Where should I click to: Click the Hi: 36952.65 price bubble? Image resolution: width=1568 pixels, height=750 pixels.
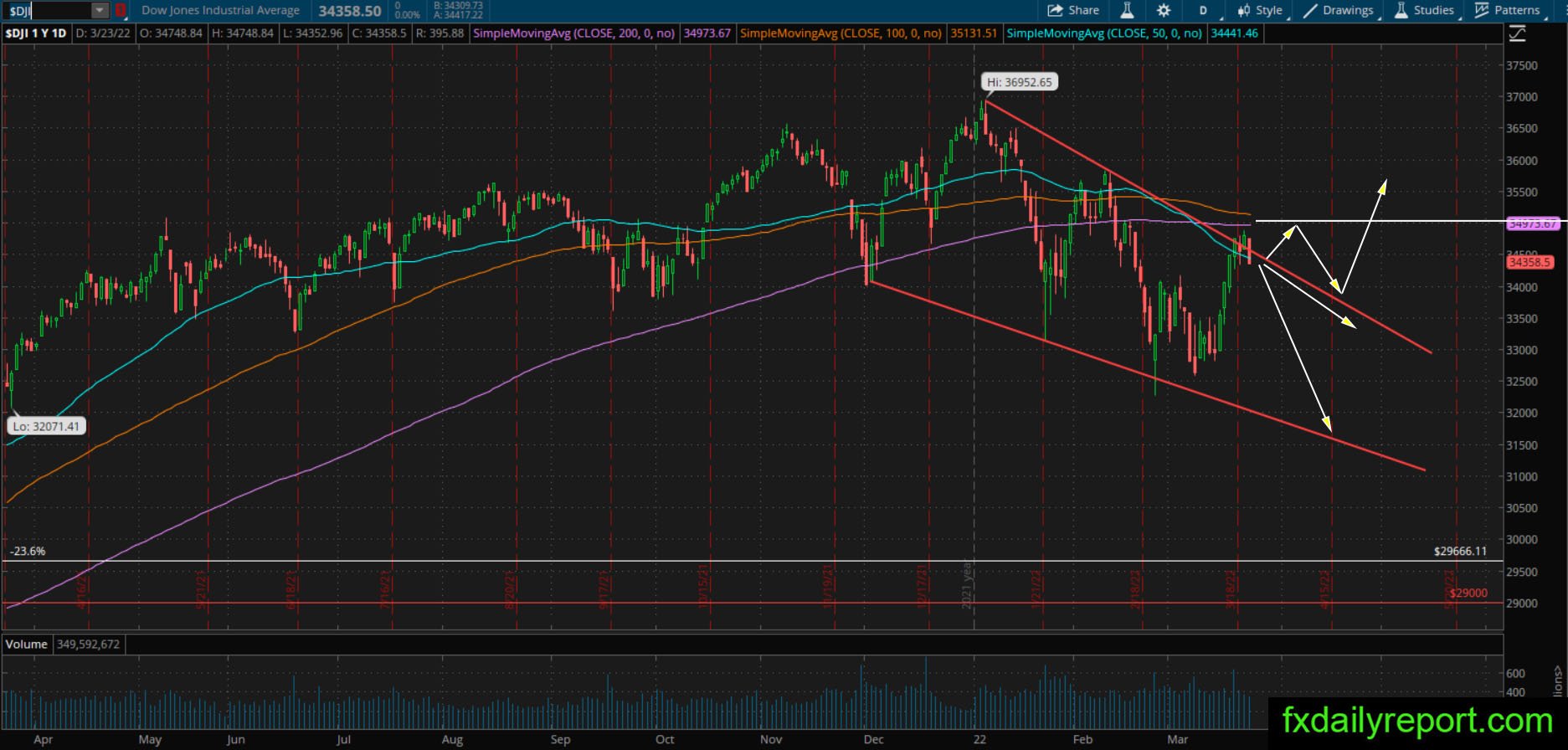pos(1019,82)
